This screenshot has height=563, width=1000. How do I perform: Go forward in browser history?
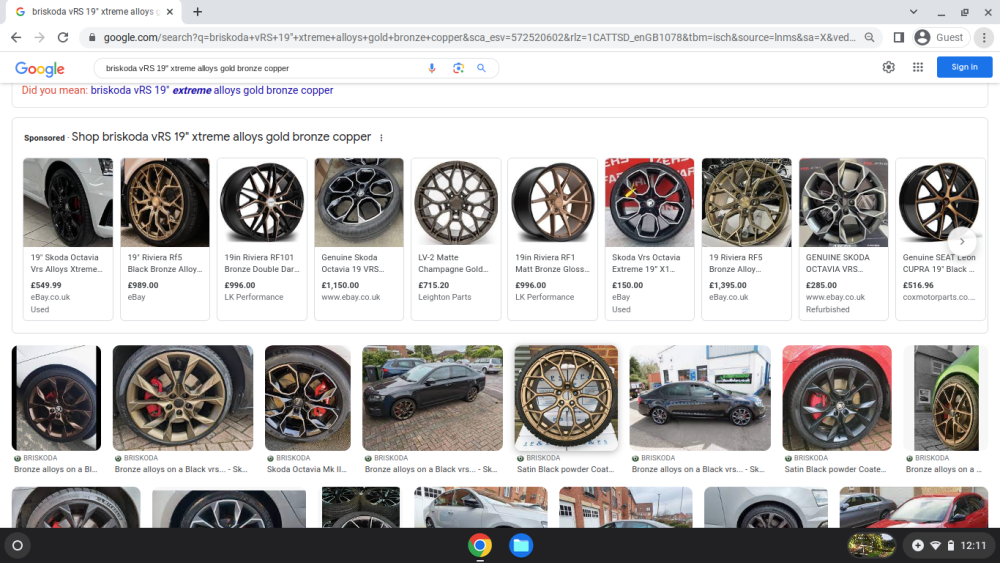click(40, 38)
